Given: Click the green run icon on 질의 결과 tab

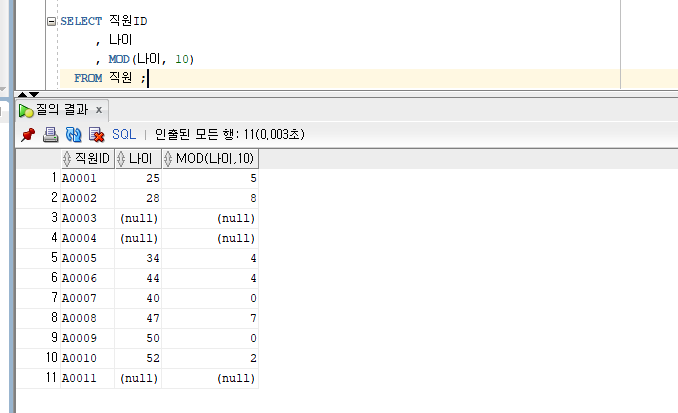Looking at the screenshot, I should [26, 111].
